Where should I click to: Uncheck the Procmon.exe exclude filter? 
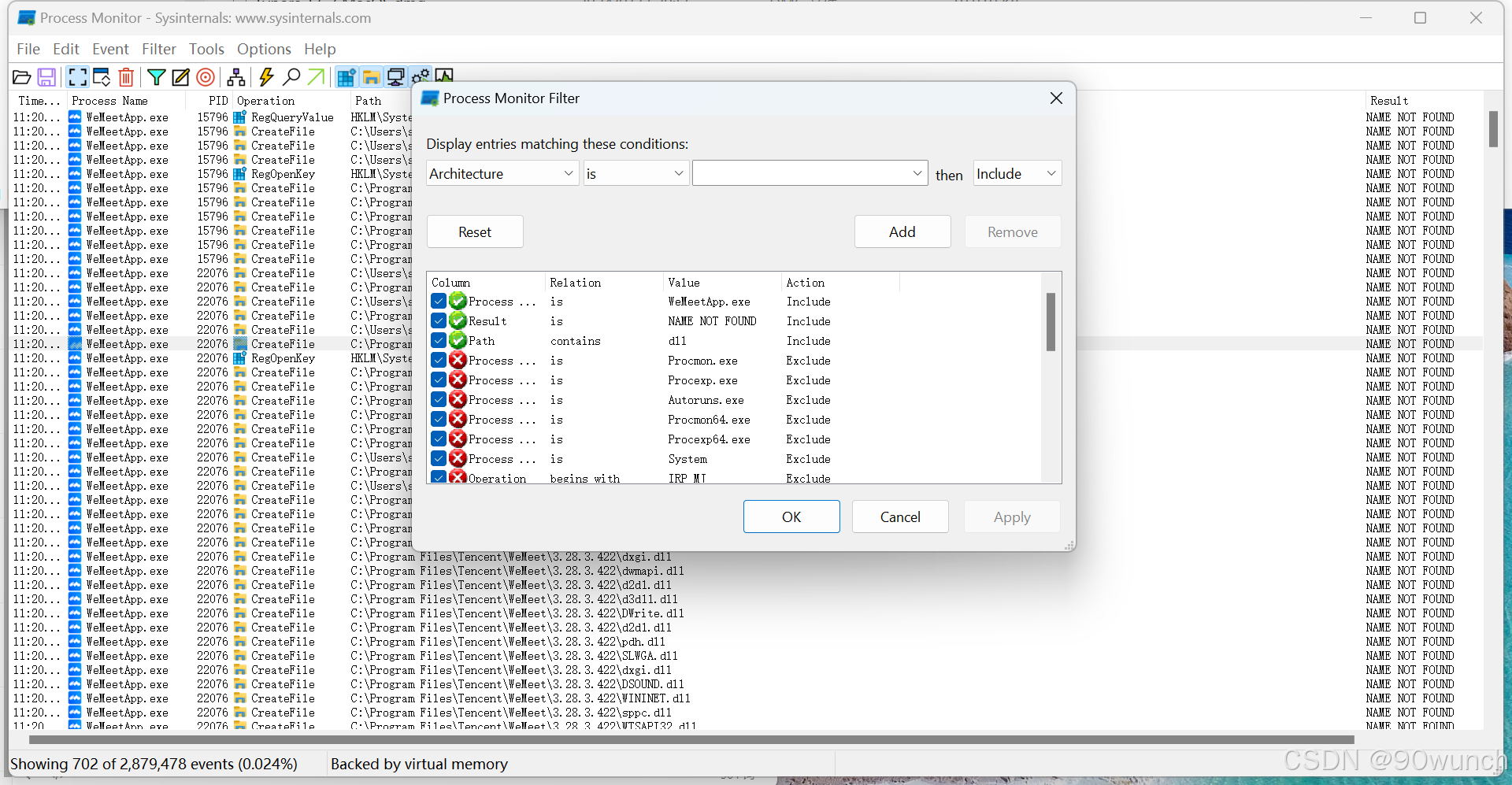click(439, 361)
